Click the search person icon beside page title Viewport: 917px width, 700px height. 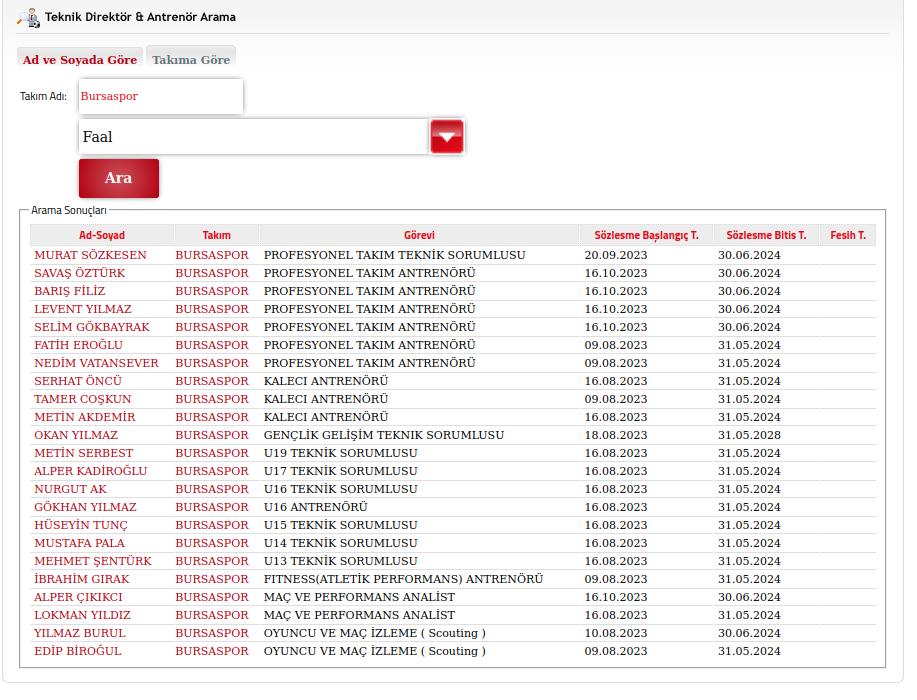28,17
